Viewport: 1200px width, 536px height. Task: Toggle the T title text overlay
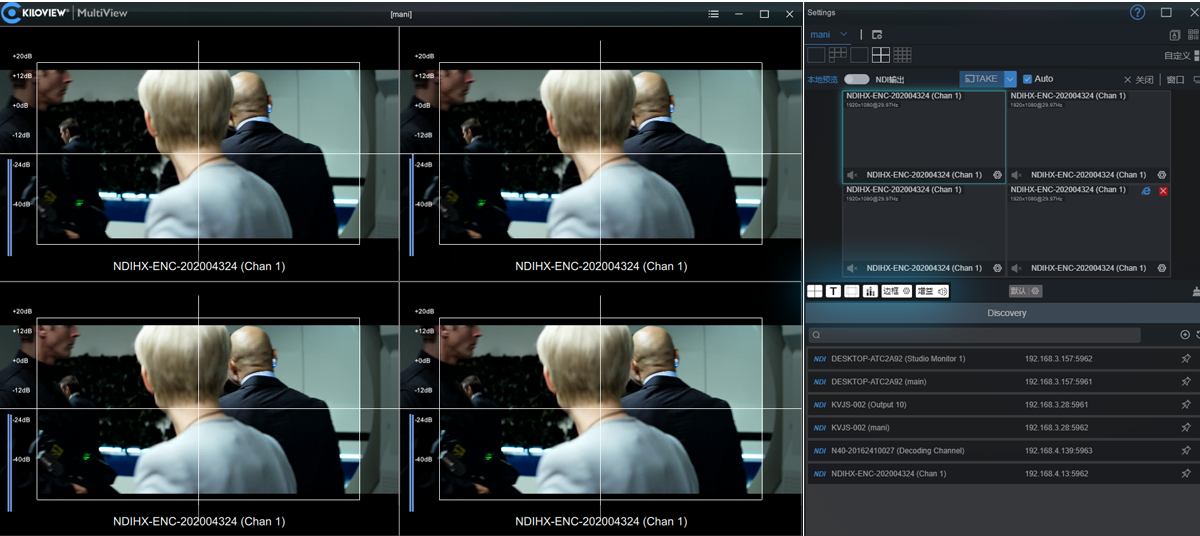(833, 291)
